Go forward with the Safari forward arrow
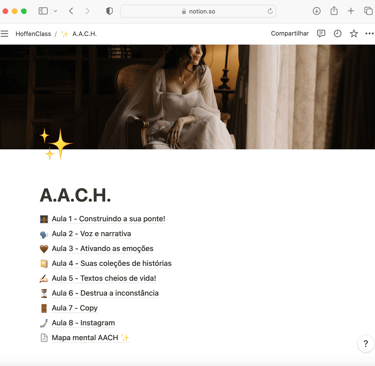The height and width of the screenshot is (366, 375). 87,11
